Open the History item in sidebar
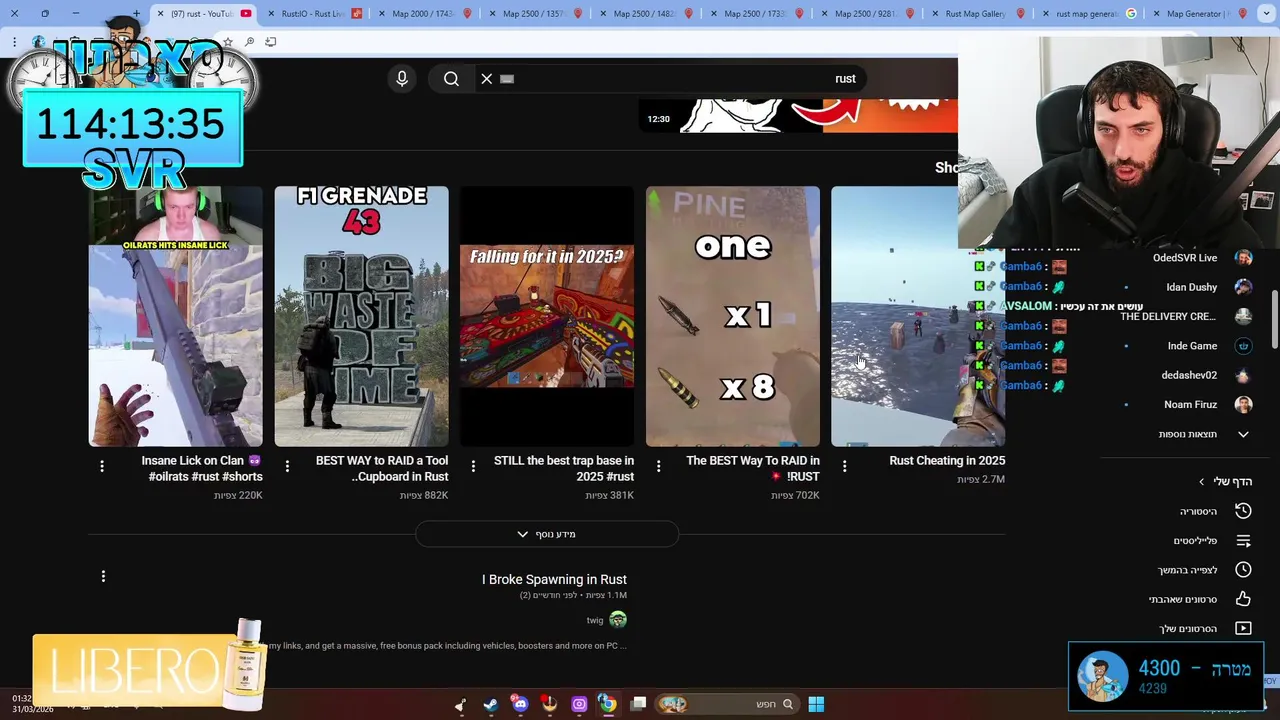This screenshot has width=1280, height=720. [x=1198, y=511]
